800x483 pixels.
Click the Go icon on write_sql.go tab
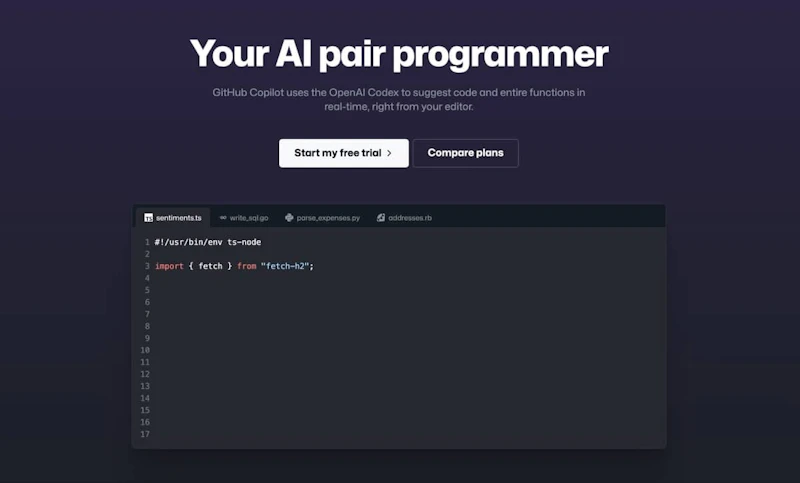tap(223, 218)
